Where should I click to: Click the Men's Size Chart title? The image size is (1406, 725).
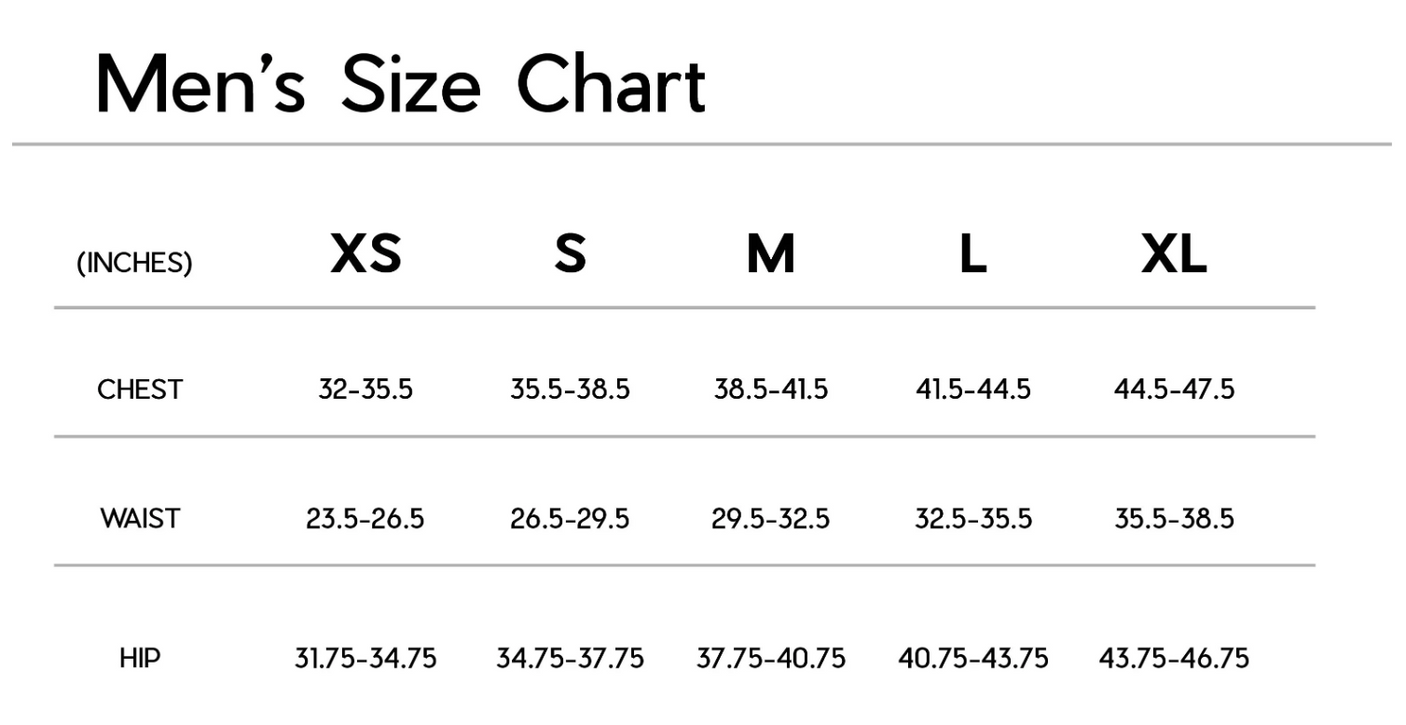click(x=401, y=84)
